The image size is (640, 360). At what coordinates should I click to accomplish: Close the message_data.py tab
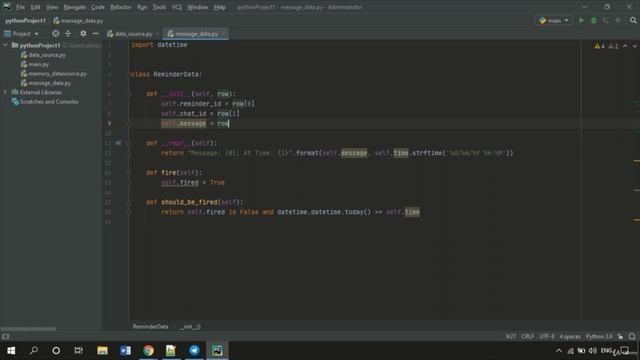[224, 34]
